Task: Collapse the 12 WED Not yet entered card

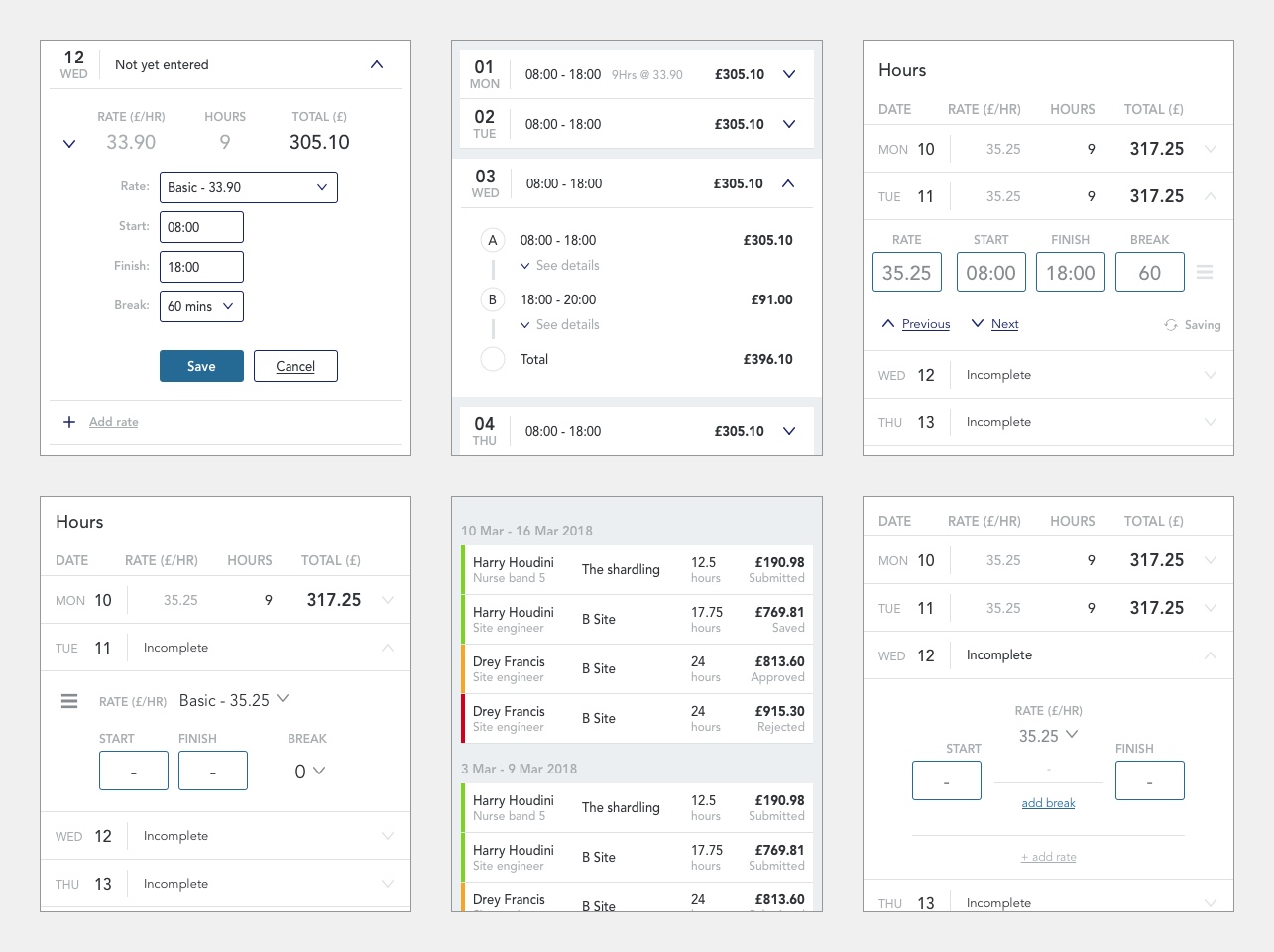Action: [x=377, y=64]
